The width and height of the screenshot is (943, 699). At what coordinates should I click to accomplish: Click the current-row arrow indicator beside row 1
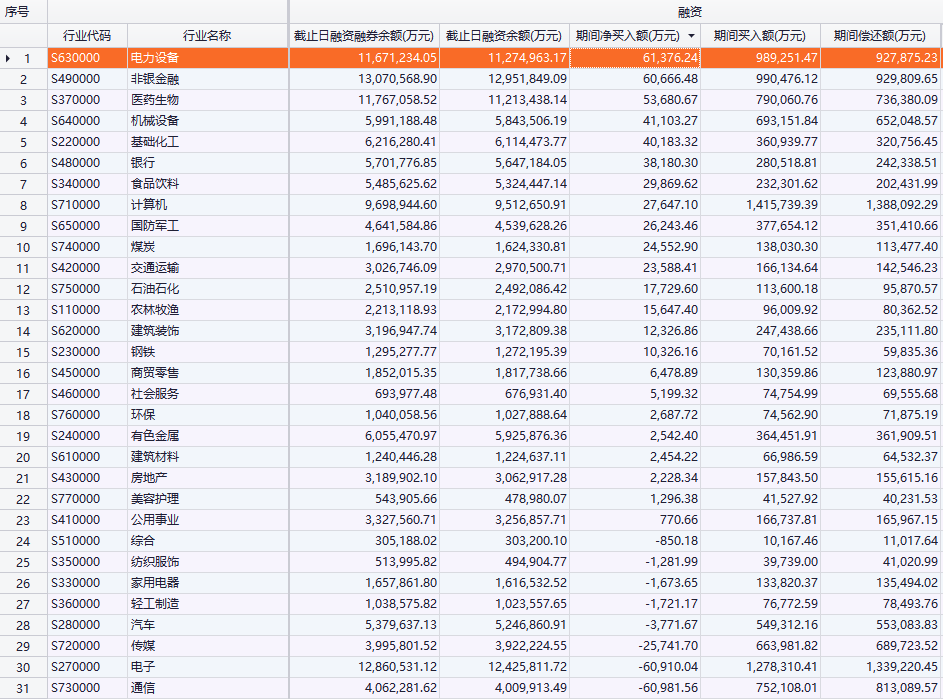pos(9,59)
